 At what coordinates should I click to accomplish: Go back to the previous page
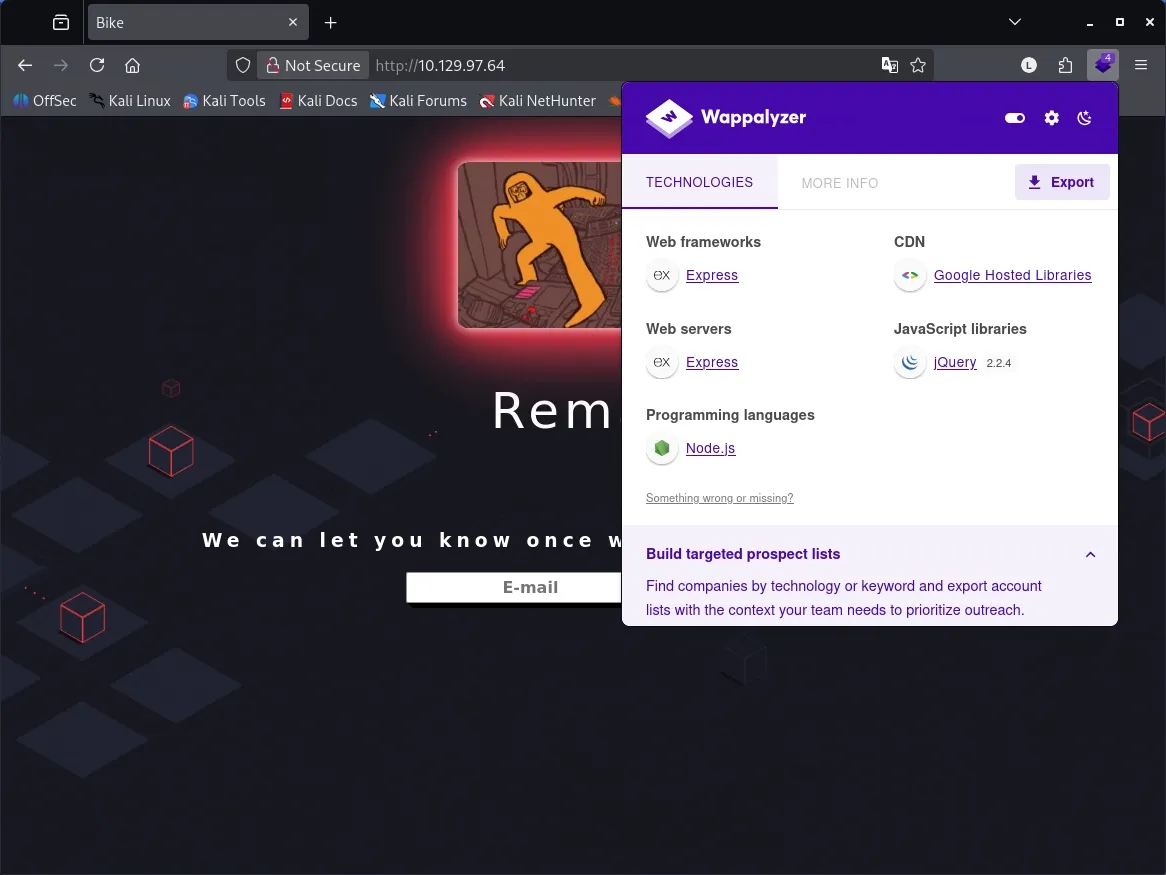[25, 65]
